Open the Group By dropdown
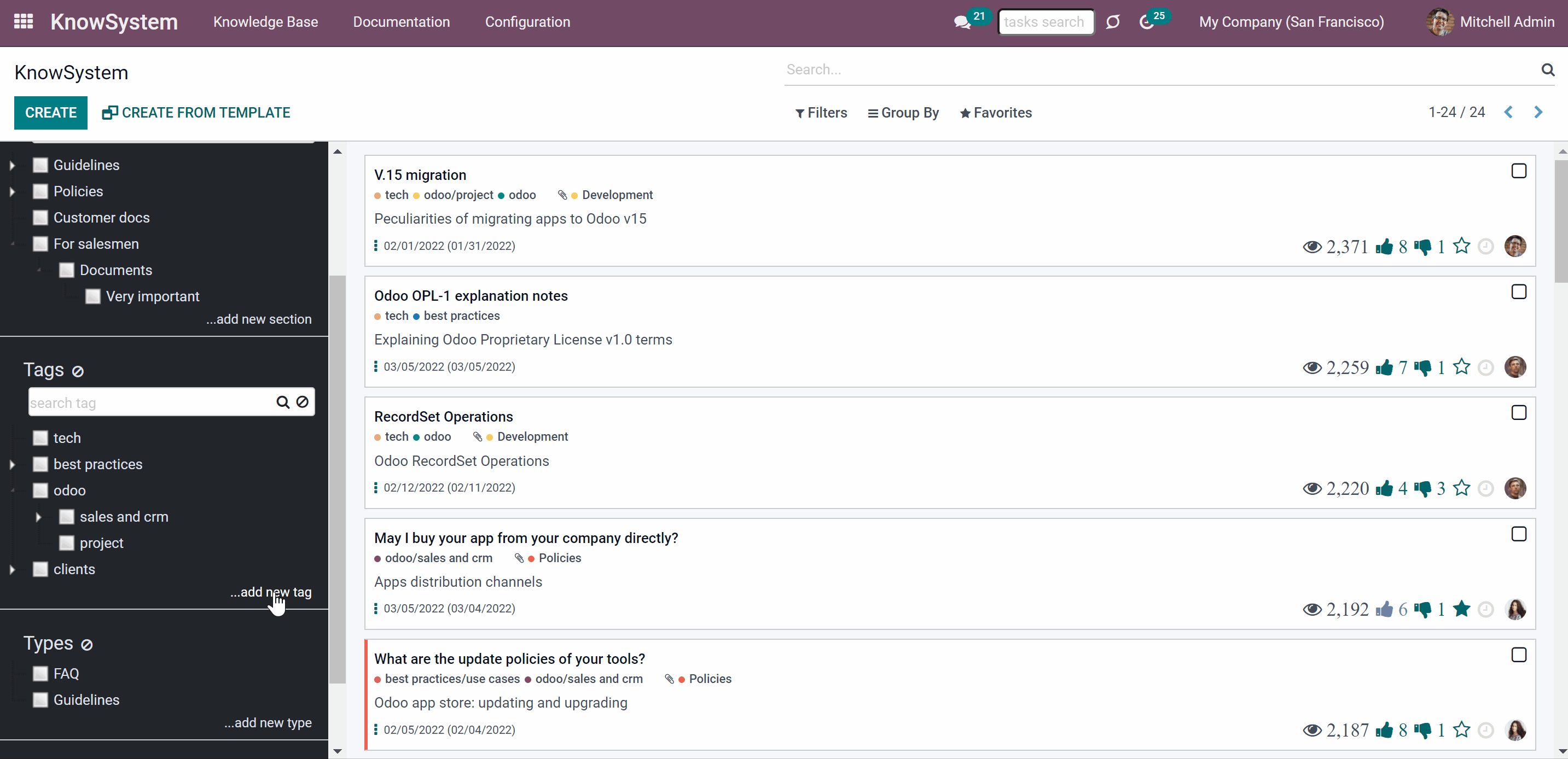Viewport: 1568px width, 759px height. [x=903, y=113]
